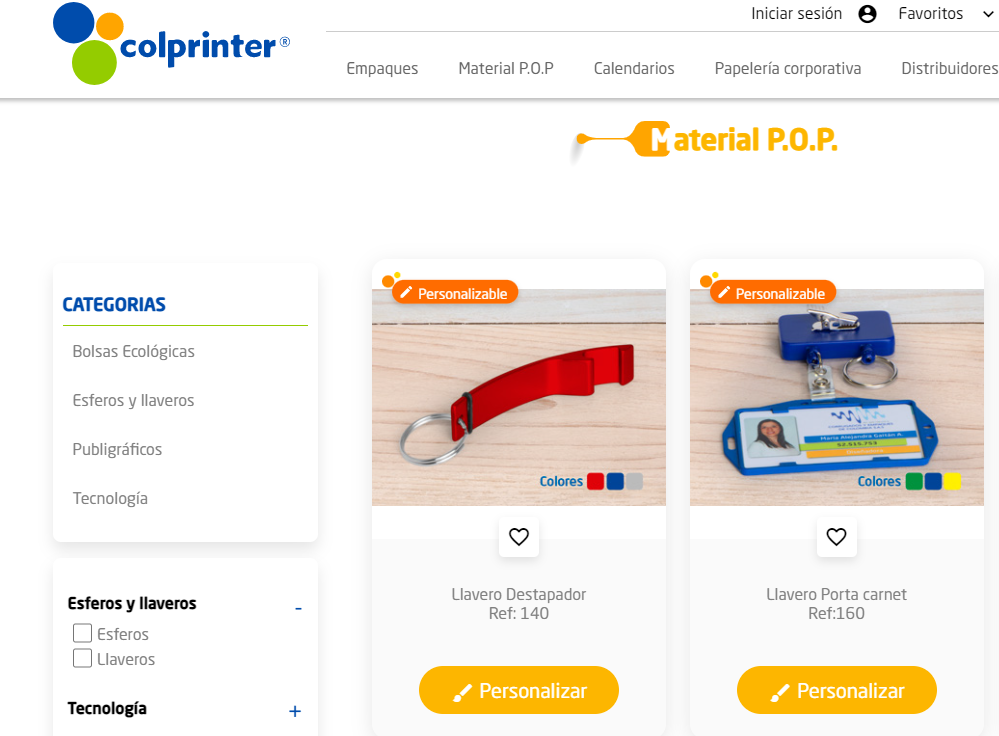Click the user account icon
The image size is (999, 736).
(x=867, y=13)
